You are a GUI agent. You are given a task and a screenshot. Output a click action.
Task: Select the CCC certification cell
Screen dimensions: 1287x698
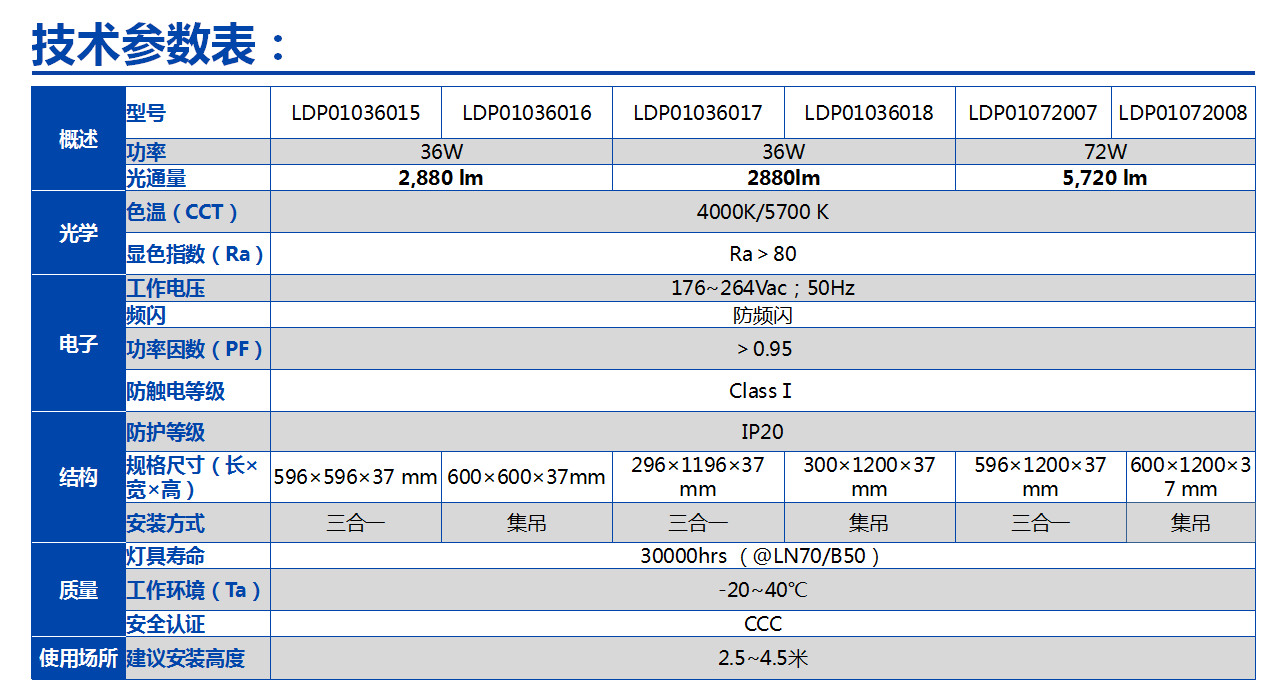point(762,624)
